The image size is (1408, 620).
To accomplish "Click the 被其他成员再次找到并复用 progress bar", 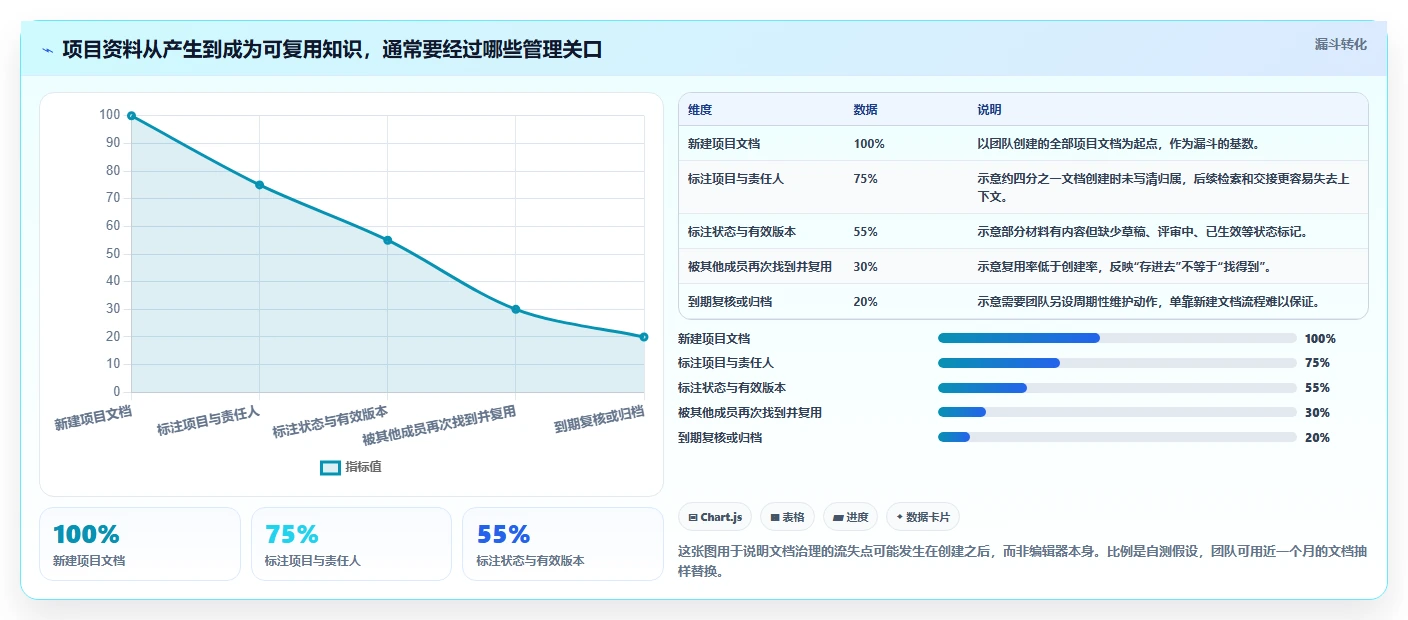I will coord(1117,412).
